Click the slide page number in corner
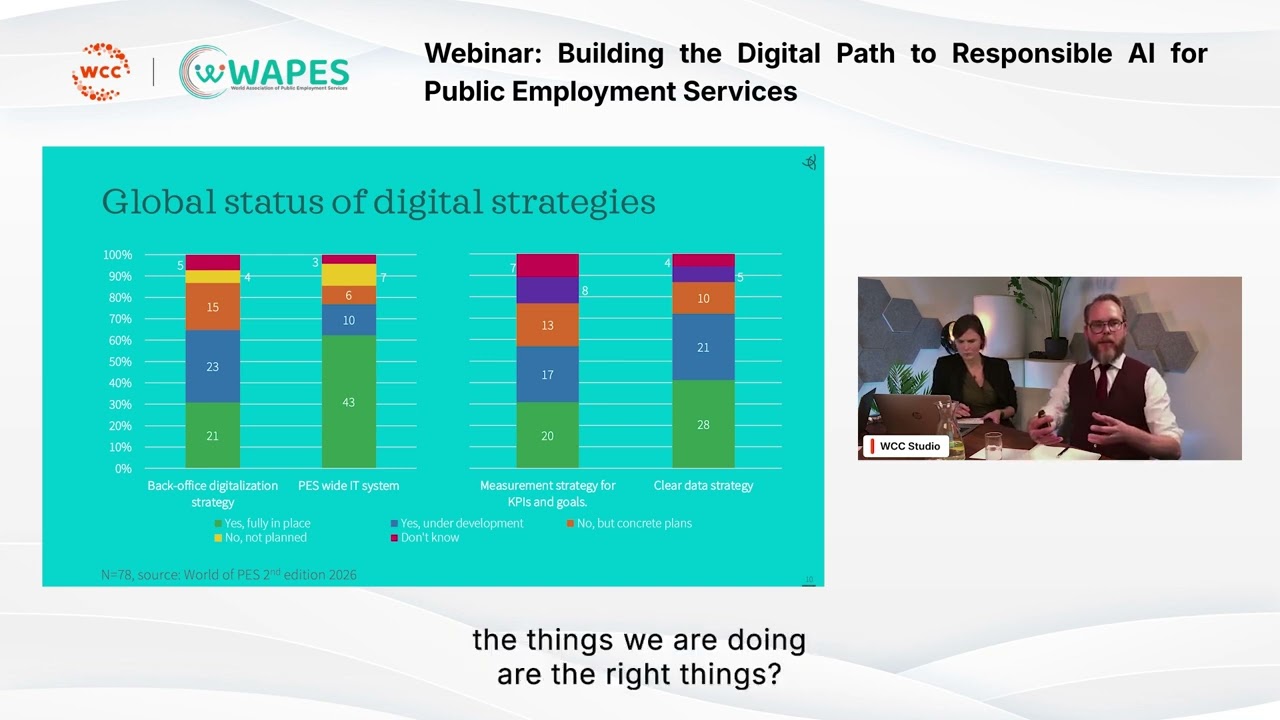The height and width of the screenshot is (720, 1280). (810, 580)
